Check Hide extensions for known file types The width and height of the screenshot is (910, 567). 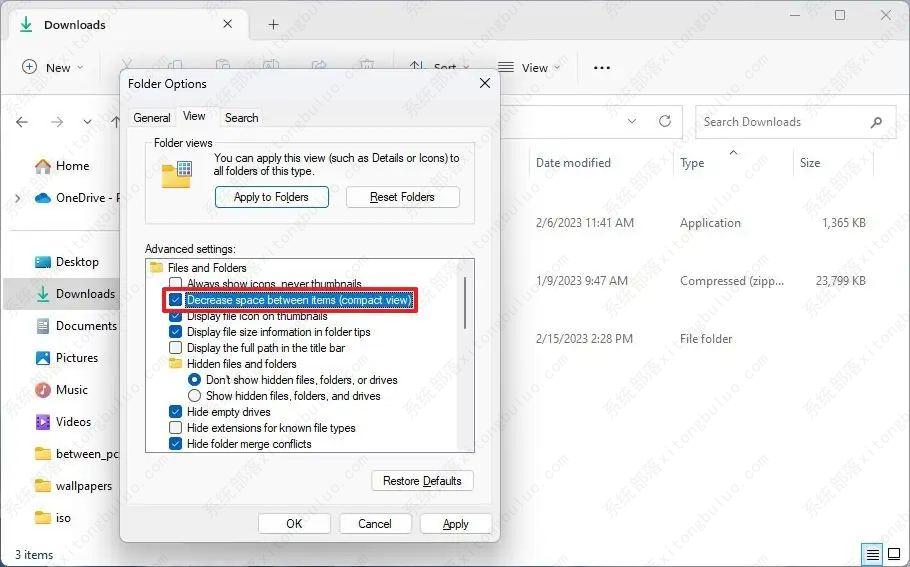click(176, 428)
